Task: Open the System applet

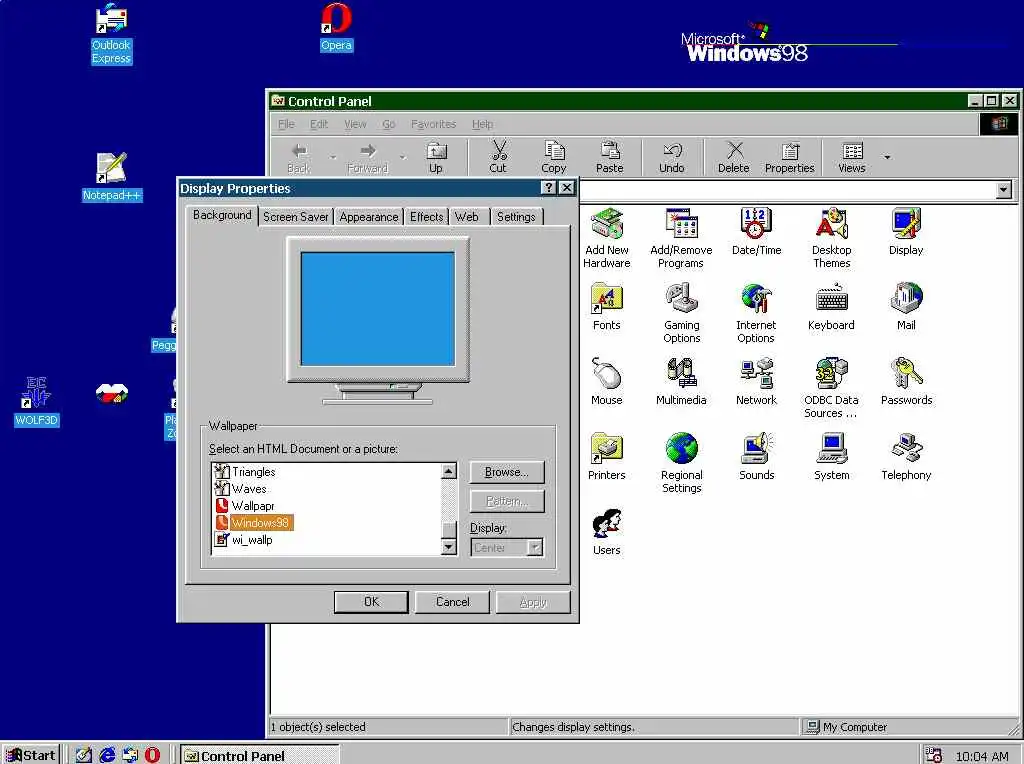Action: pos(831,457)
